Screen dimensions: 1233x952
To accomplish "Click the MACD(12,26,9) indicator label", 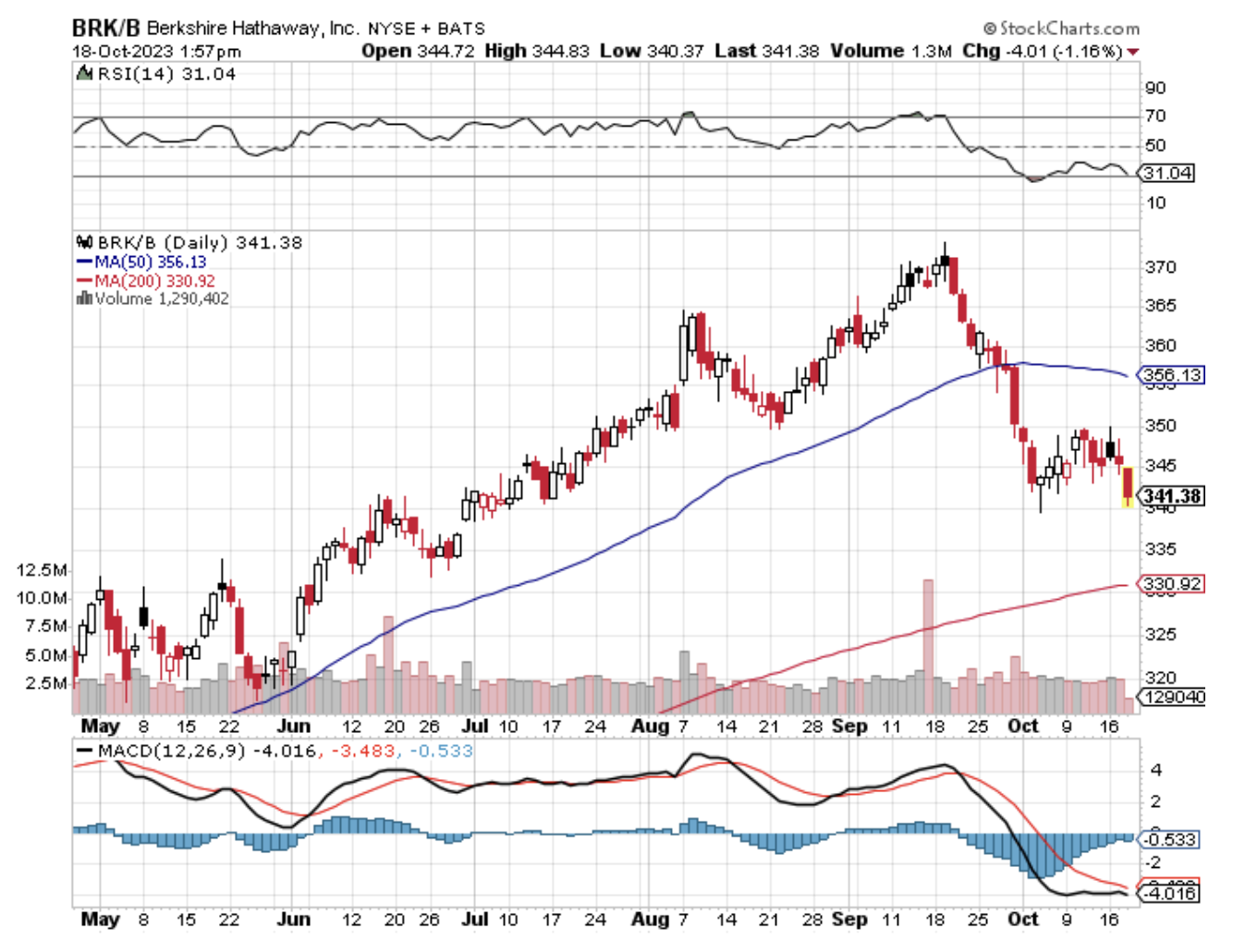I will pyautogui.click(x=172, y=751).
